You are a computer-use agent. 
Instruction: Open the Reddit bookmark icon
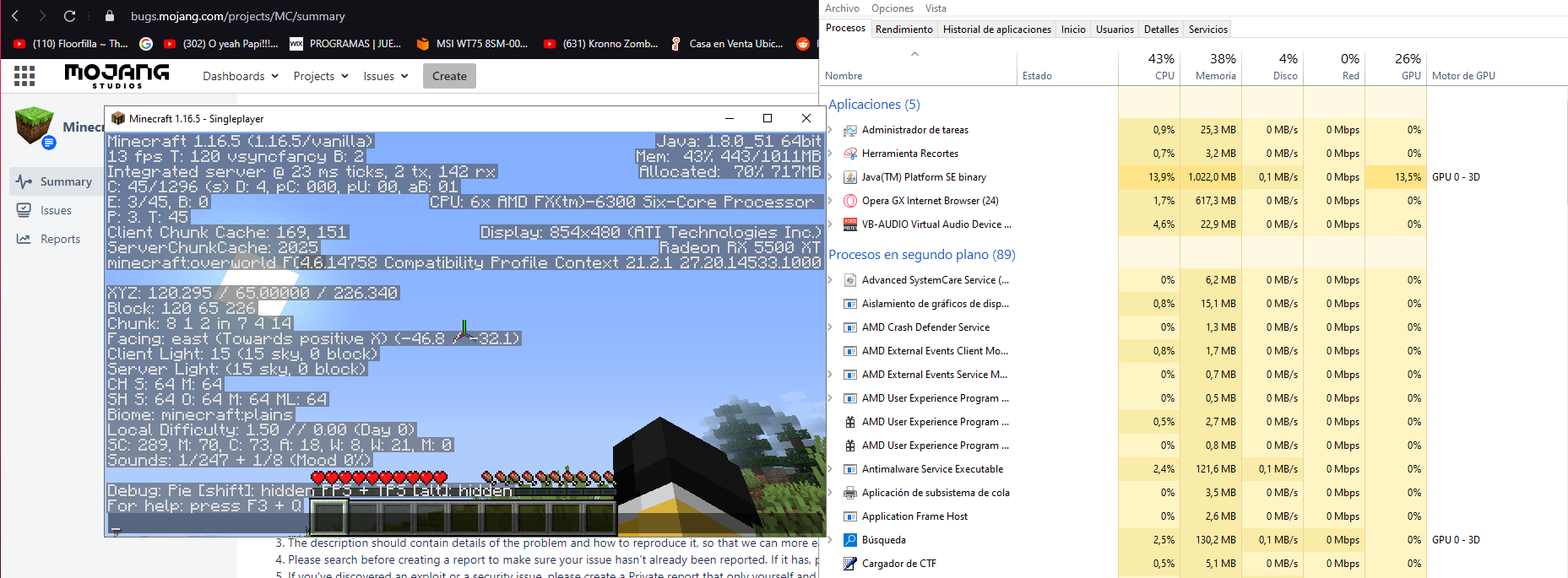(x=803, y=44)
